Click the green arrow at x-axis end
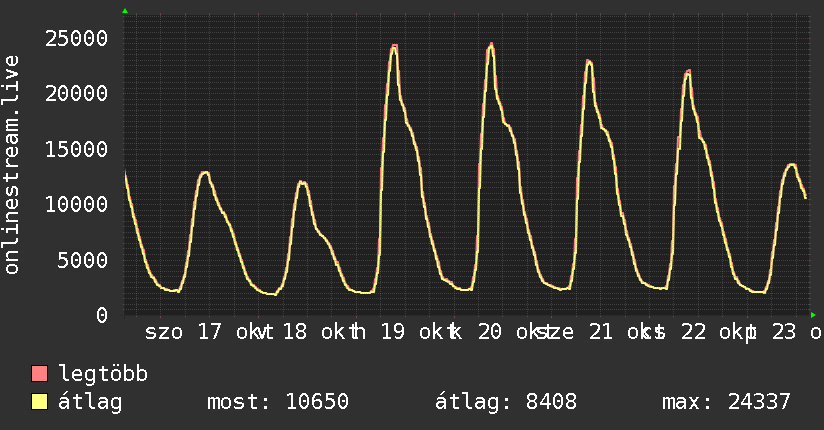 813,315
